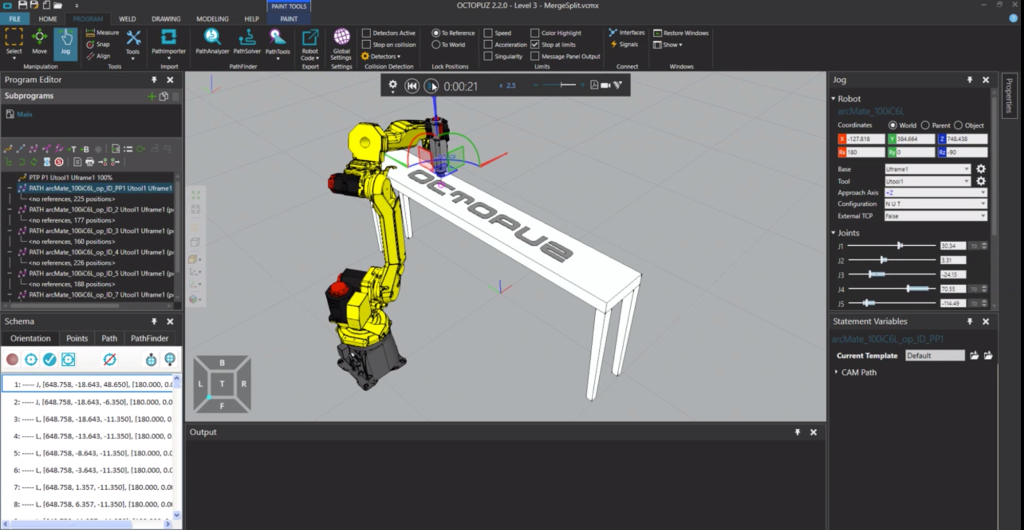
Task: Open the Approach Axis dropdown
Action: [927, 192]
